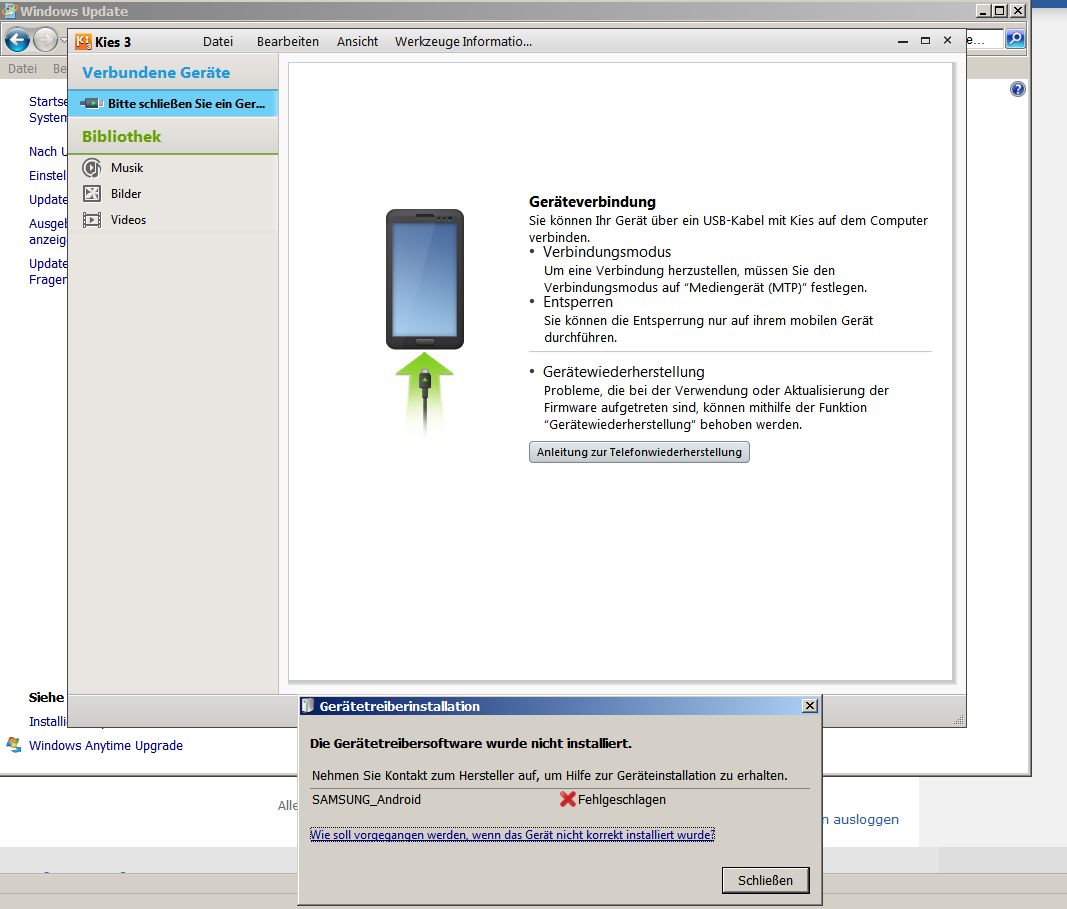Click the Schließen button
The height and width of the screenshot is (909, 1067).
point(766,880)
